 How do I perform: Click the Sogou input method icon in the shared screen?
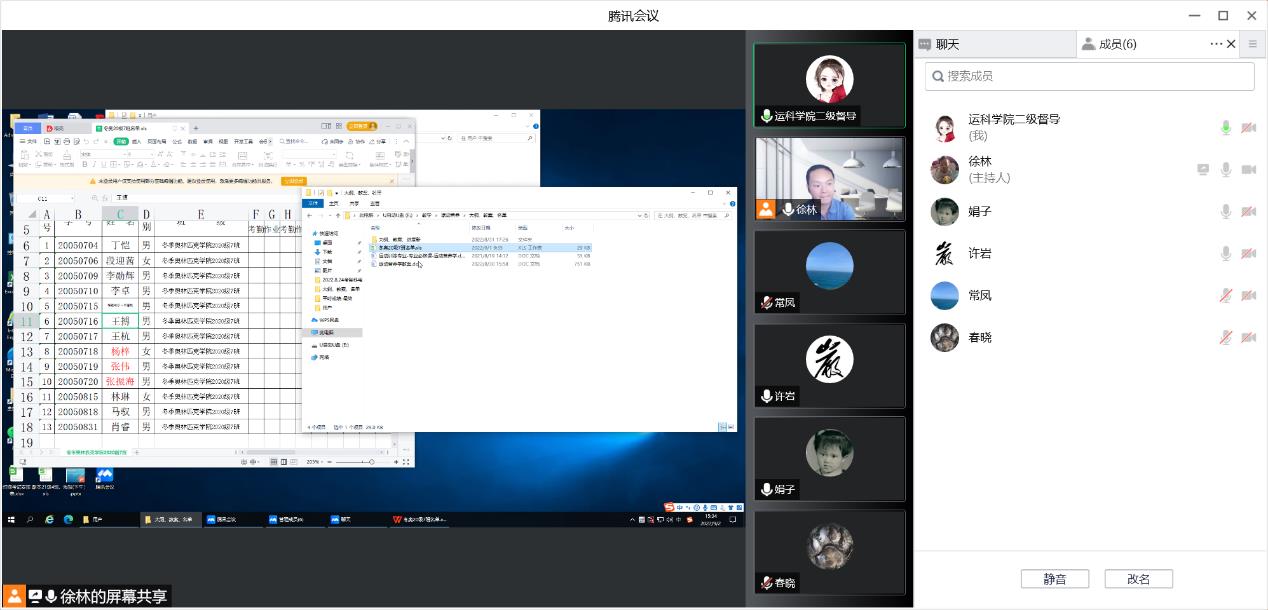coord(671,507)
